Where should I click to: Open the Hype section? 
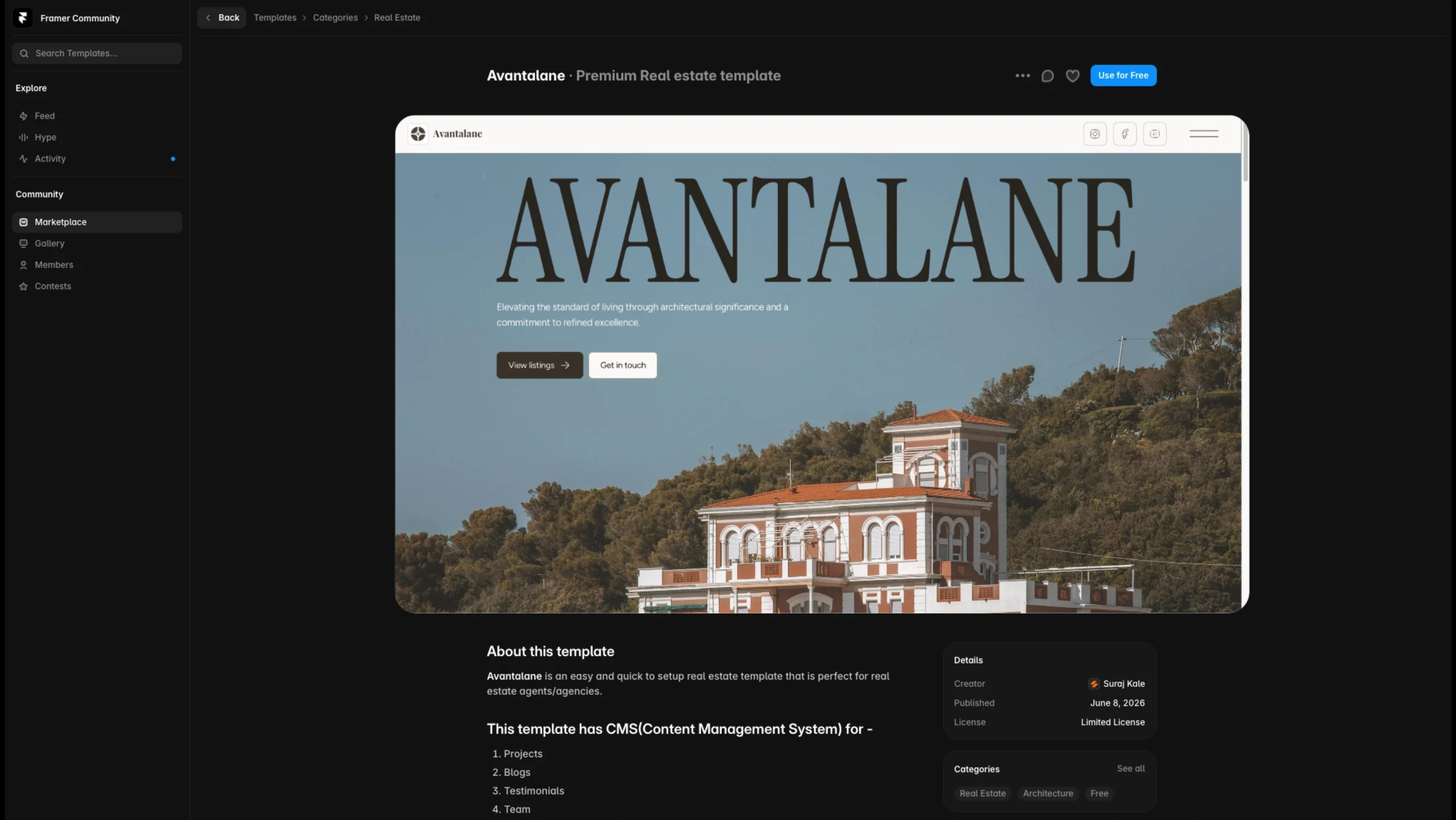[x=97, y=137]
